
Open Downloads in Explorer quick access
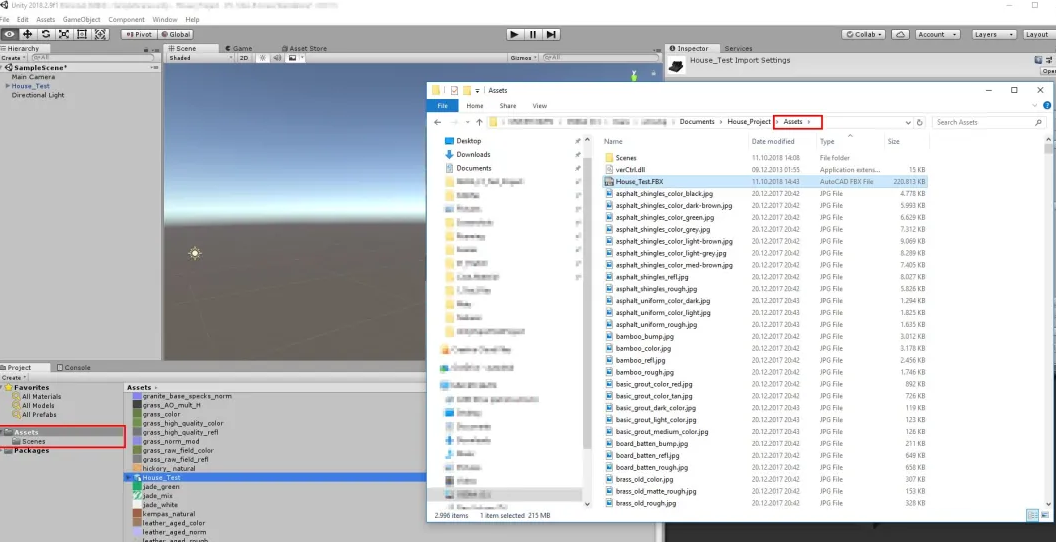473,155
